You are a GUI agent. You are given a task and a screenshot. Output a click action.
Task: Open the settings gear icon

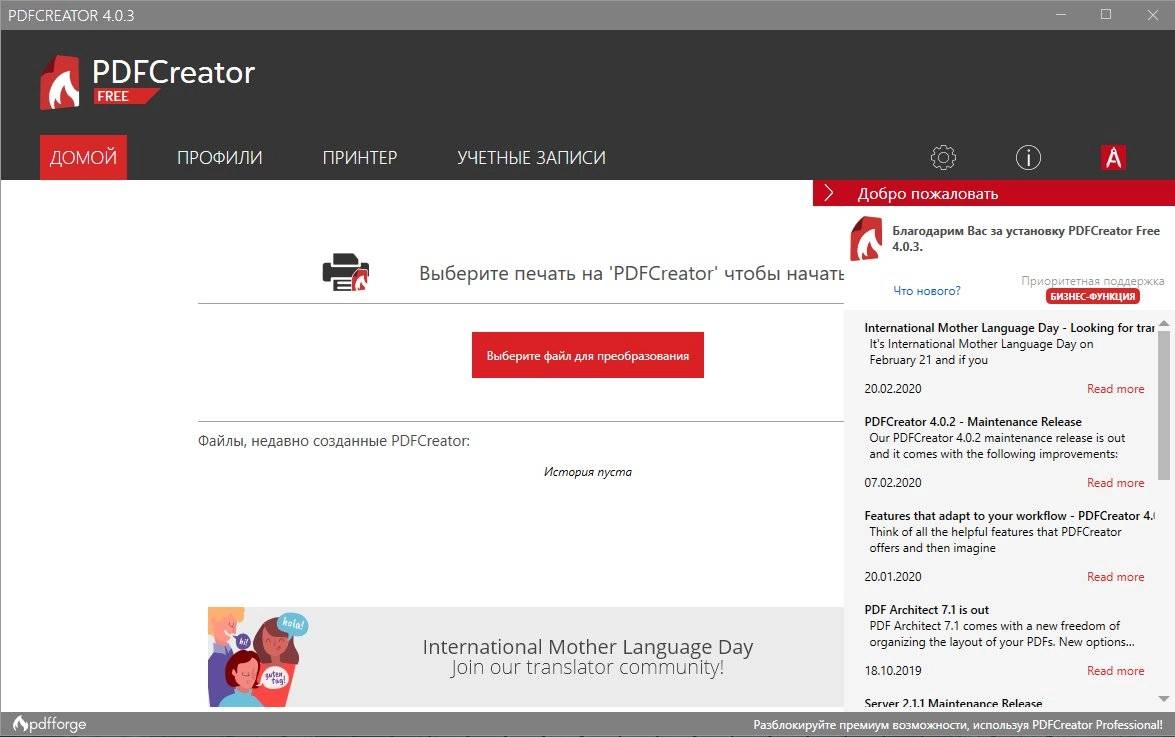click(943, 157)
